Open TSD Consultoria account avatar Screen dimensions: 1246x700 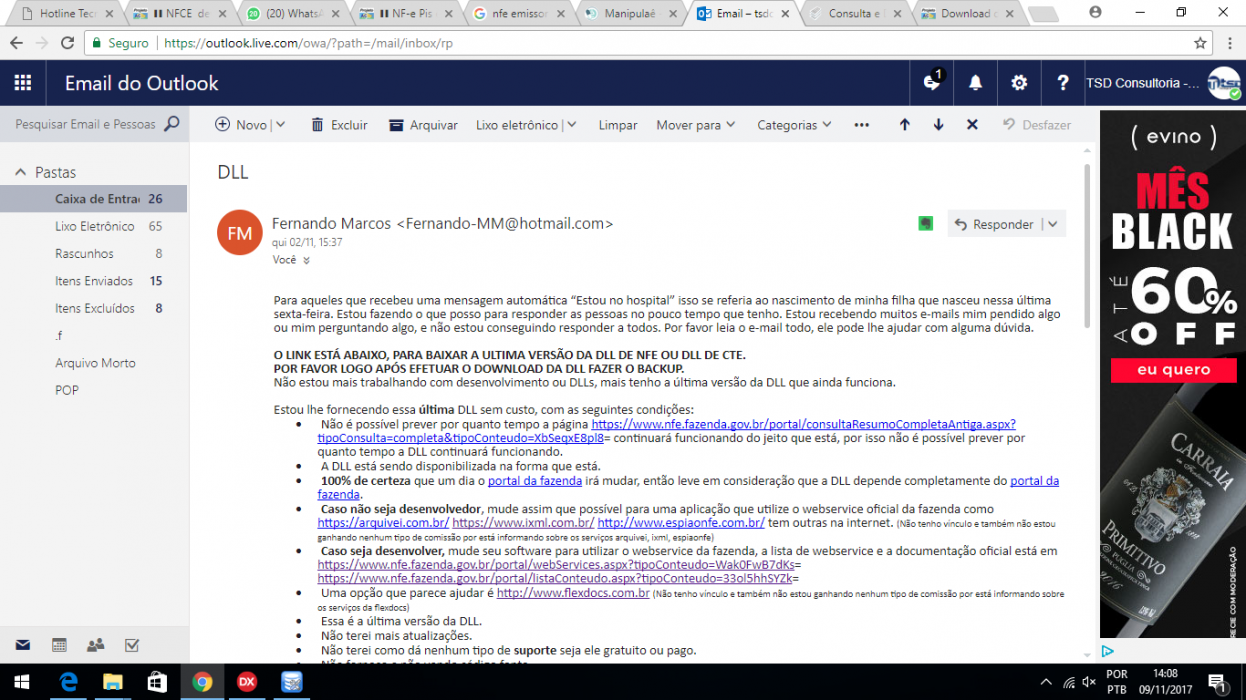click(x=1224, y=83)
